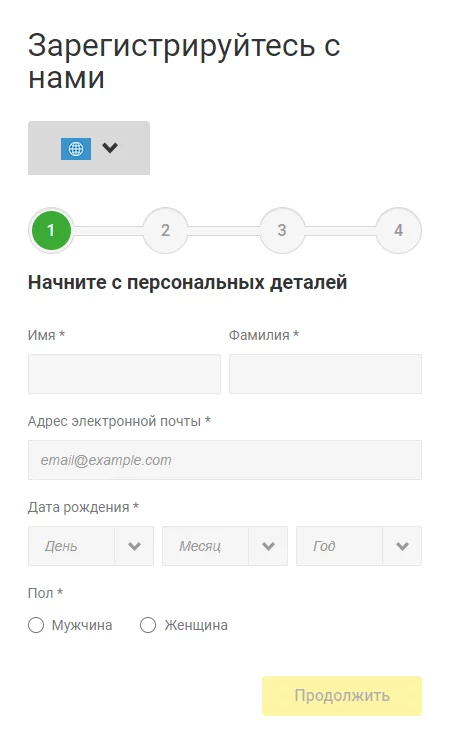Click the chevron arrow of Год selector

click(x=402, y=546)
